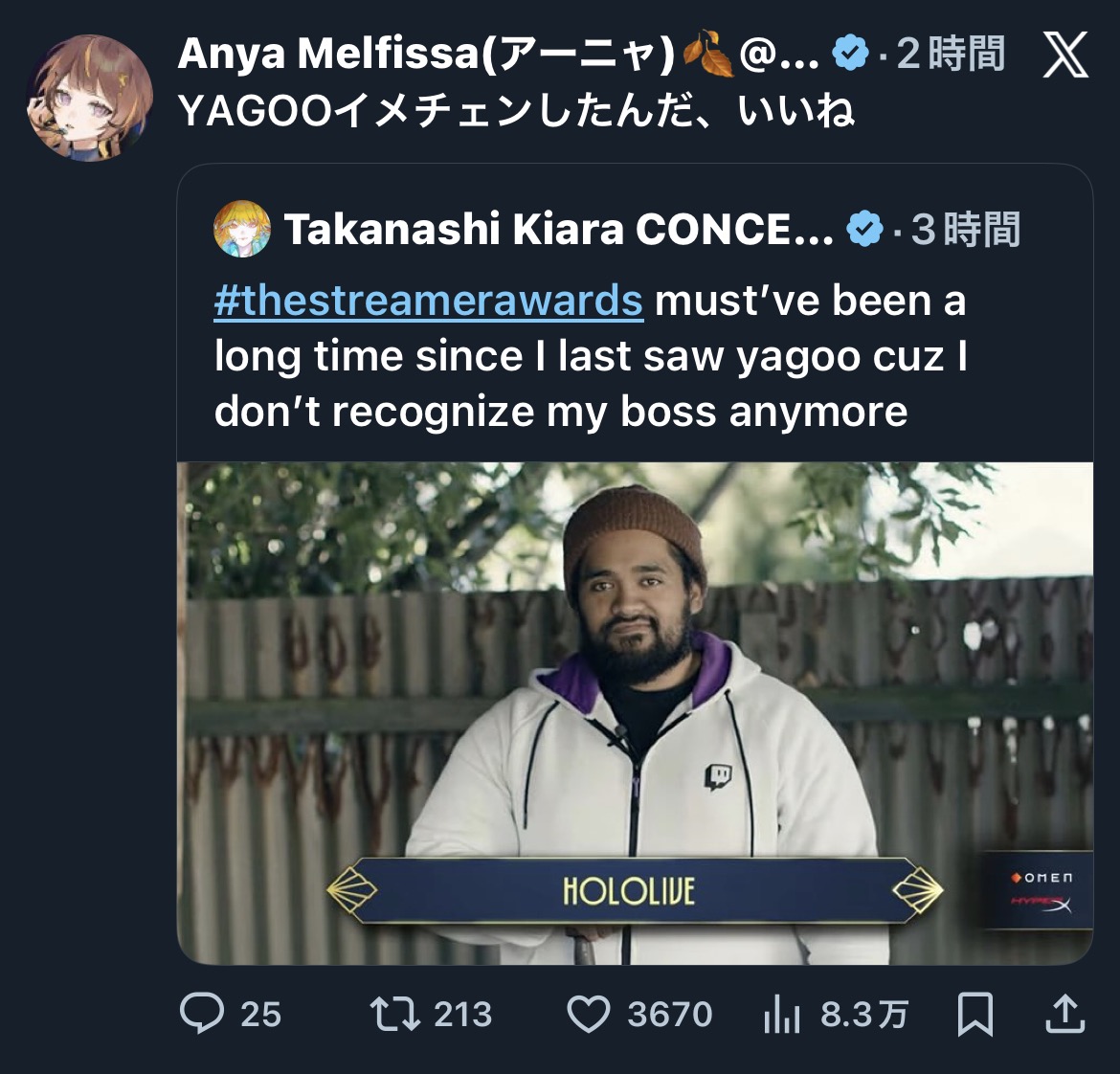Click the X logo icon

tap(1064, 55)
